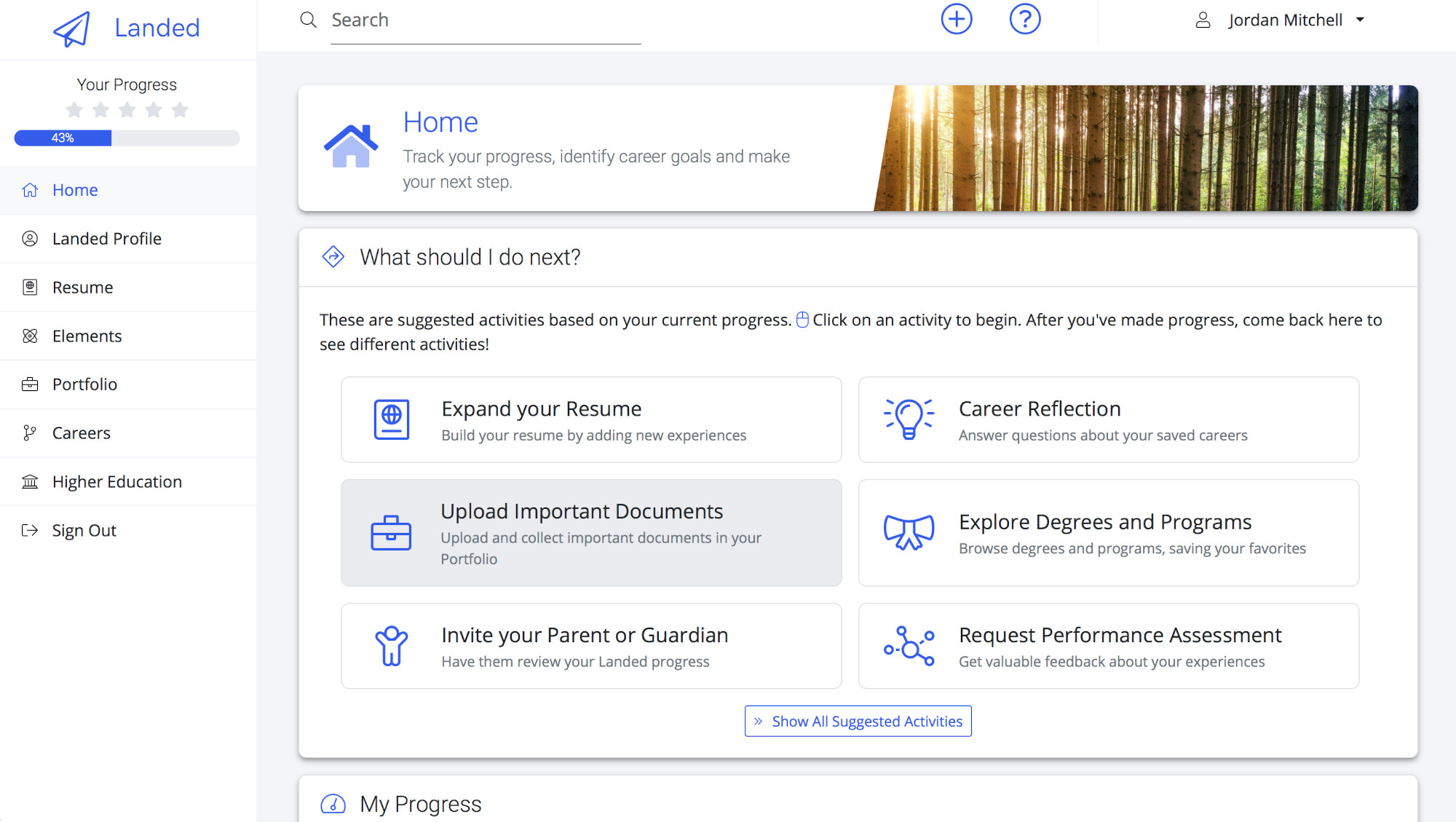Click 'Build your resume by adding new experiences'
Image resolution: width=1456 pixels, height=822 pixels.
point(594,435)
